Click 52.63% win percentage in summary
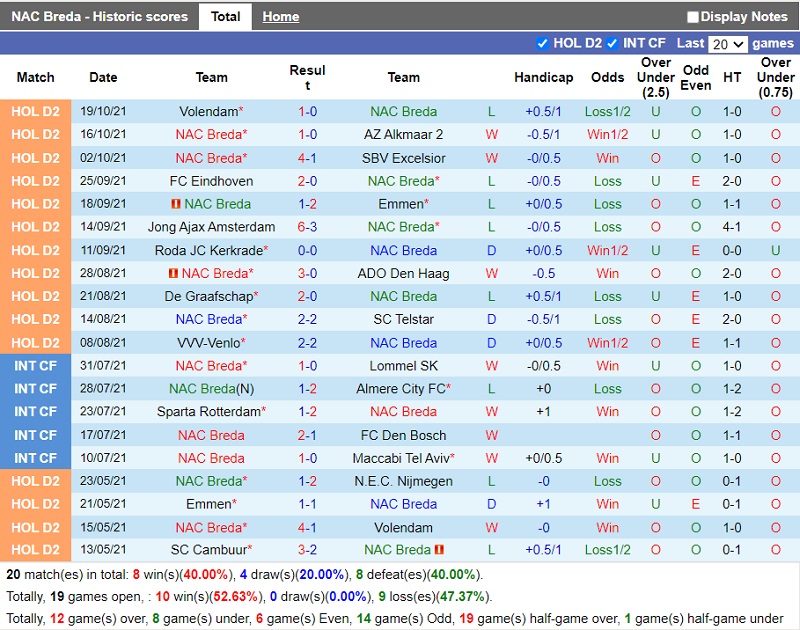 tap(236, 597)
